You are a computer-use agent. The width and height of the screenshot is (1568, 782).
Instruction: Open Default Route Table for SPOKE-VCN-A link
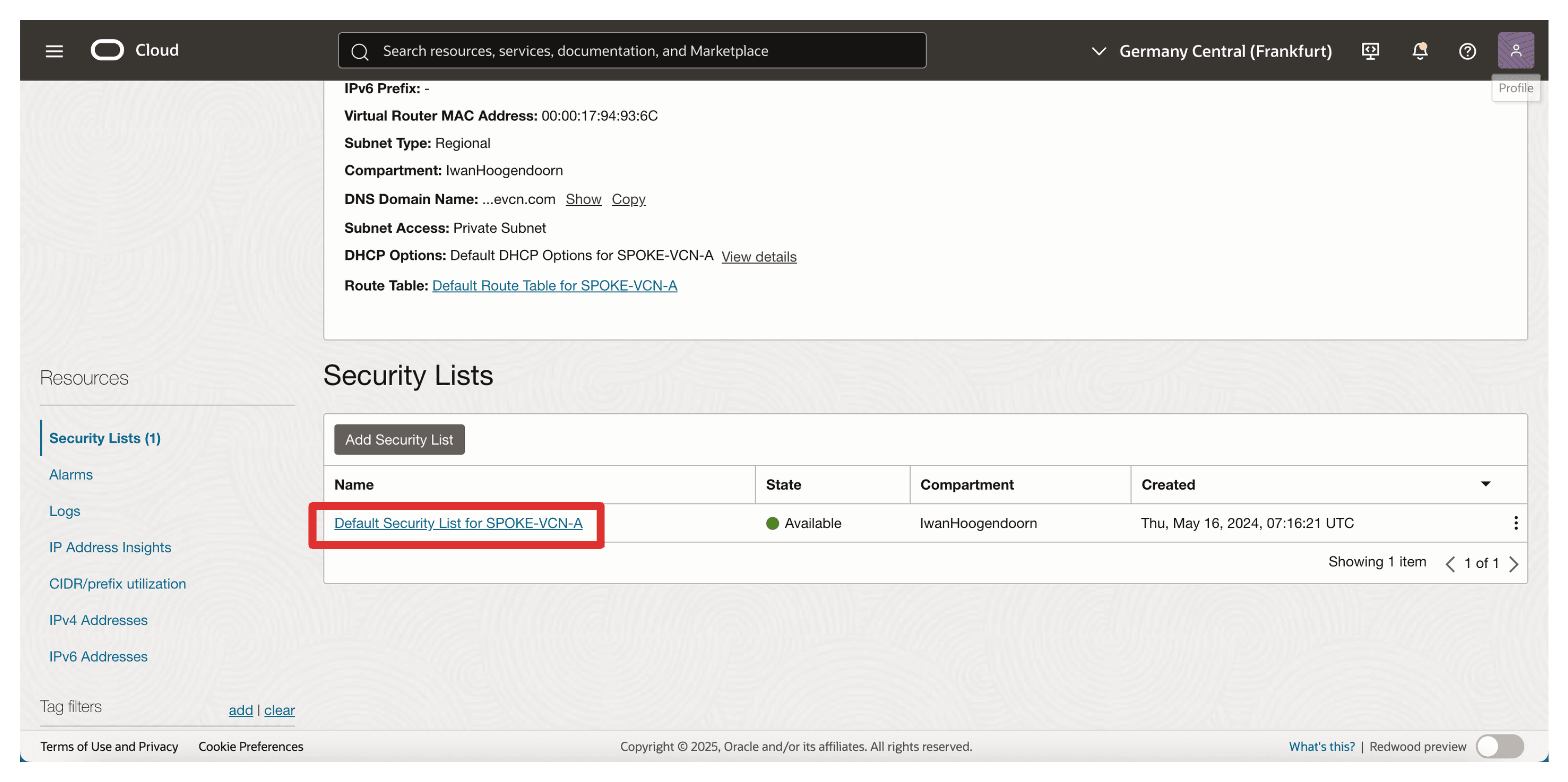(555, 286)
